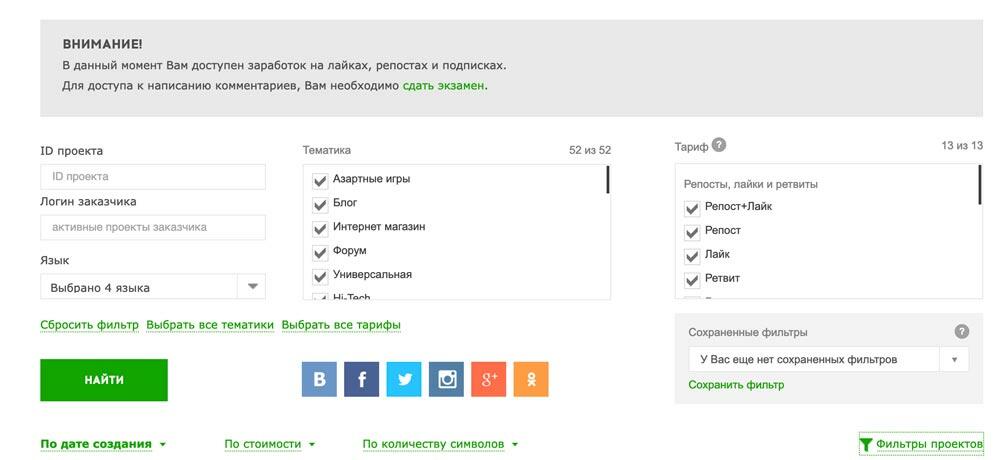Click the green НАЙТИ button
This screenshot has width=1000, height=460.
click(x=104, y=380)
